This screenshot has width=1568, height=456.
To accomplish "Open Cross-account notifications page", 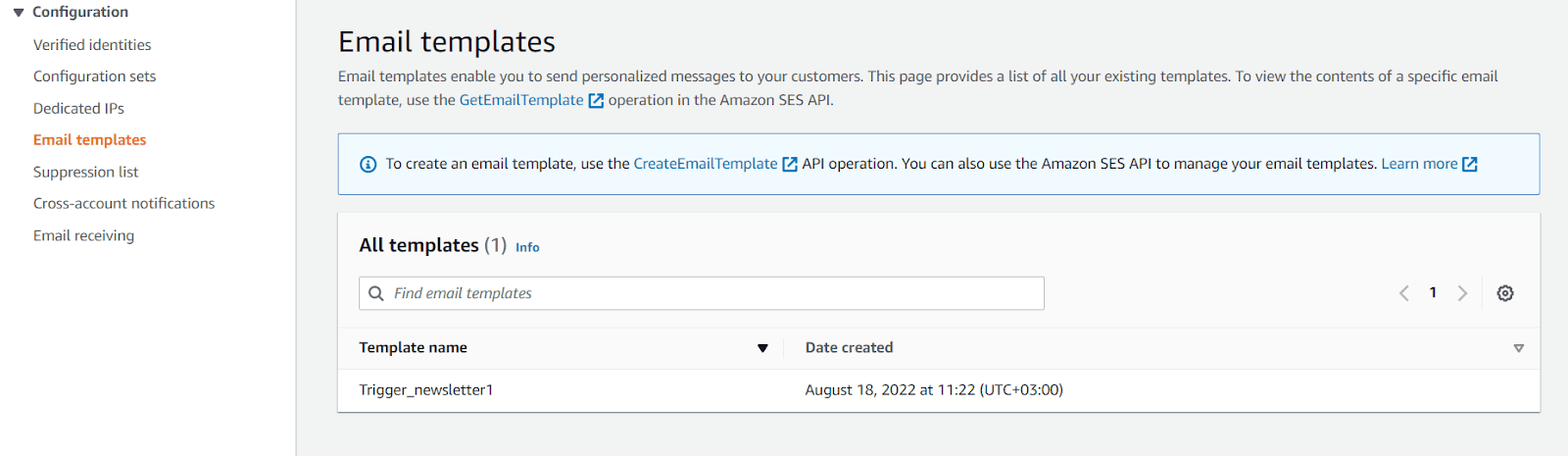I will [x=123, y=204].
